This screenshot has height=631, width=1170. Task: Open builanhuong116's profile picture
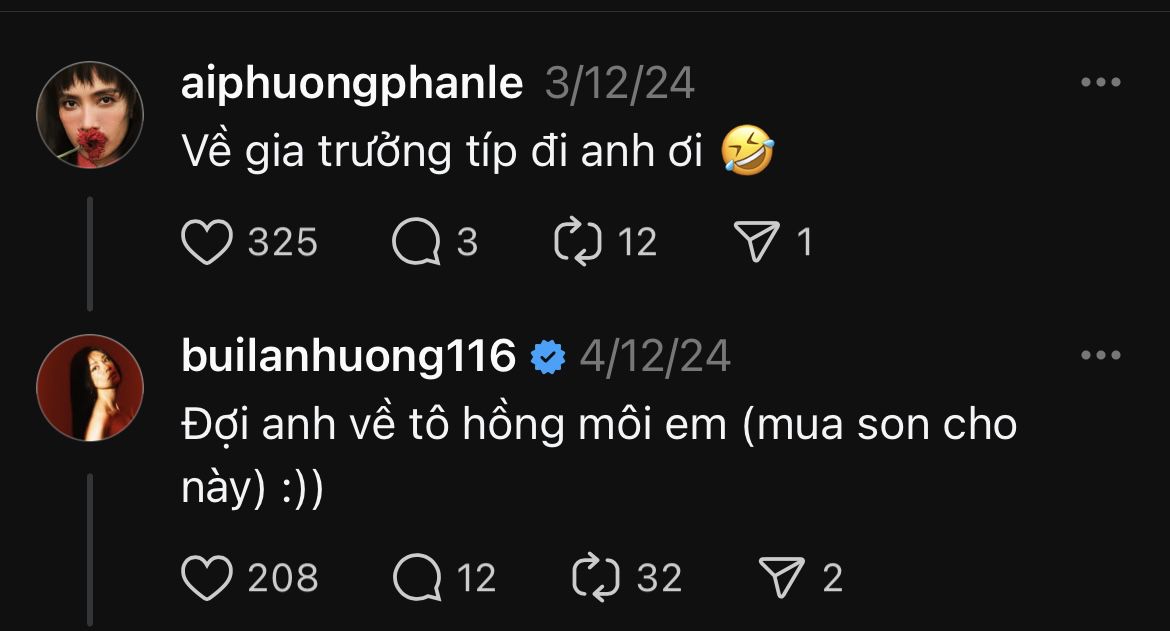pos(90,387)
